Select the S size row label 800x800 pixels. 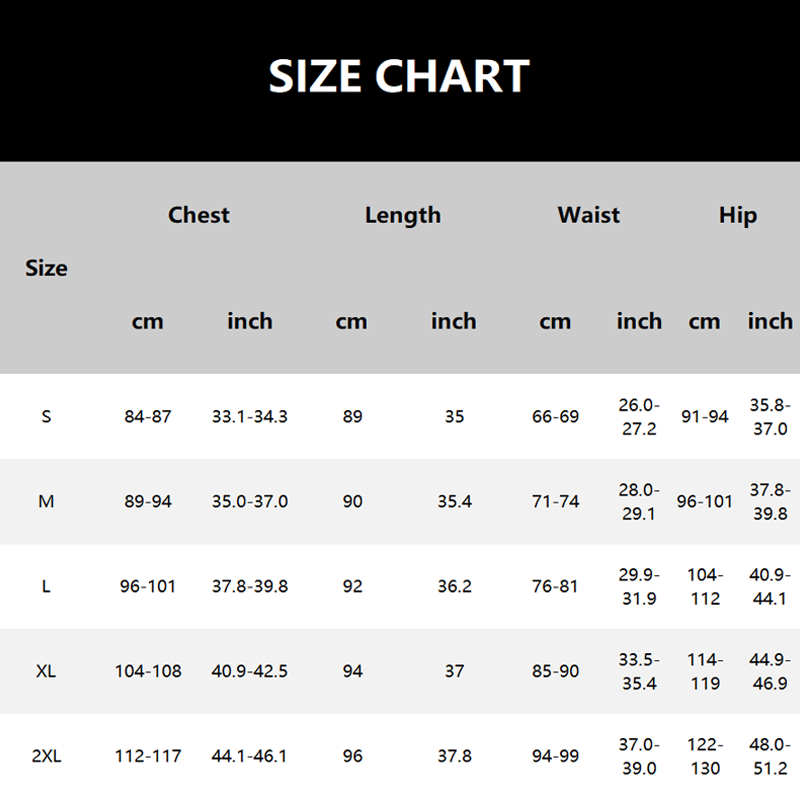pyautogui.click(x=46, y=416)
